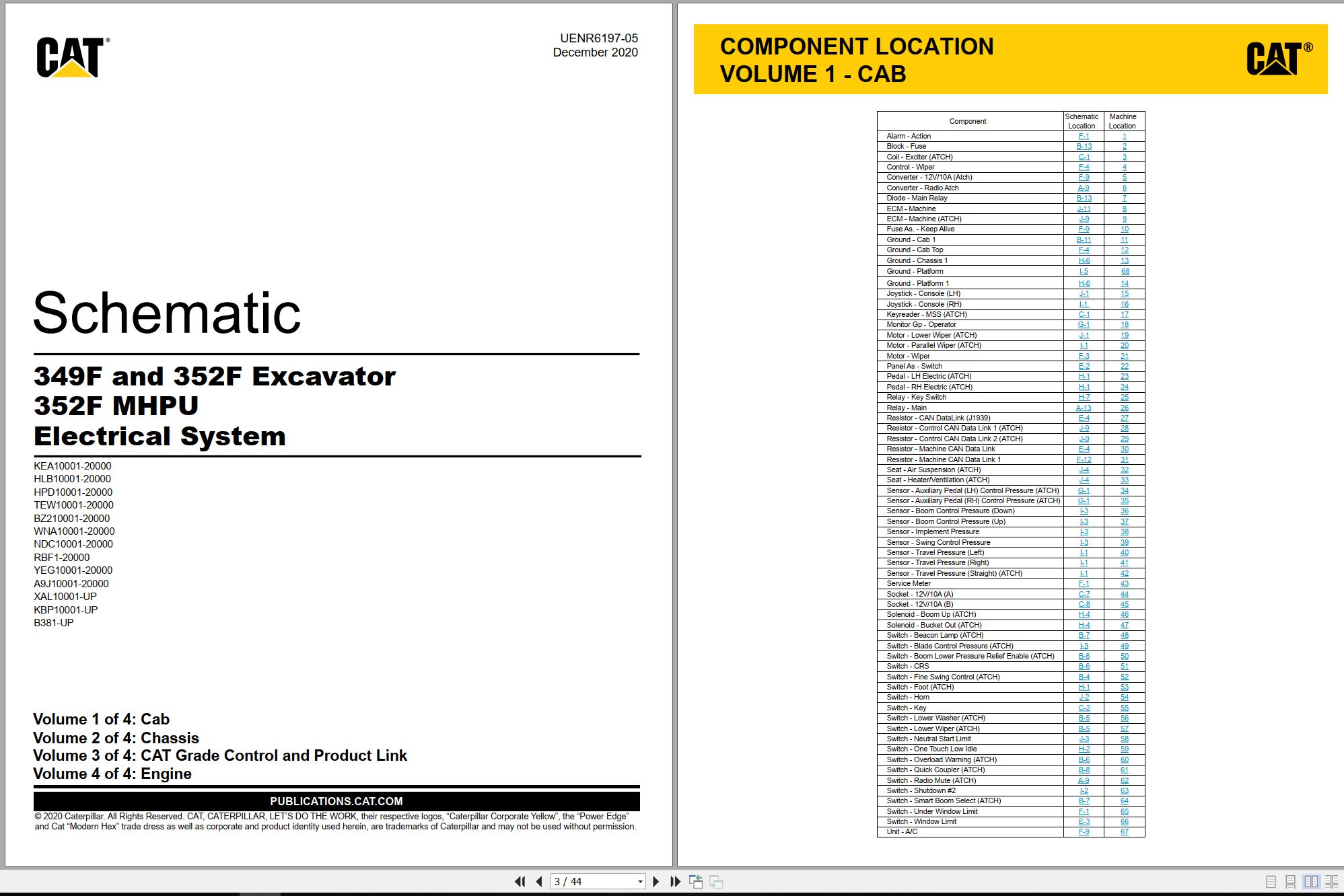The width and height of the screenshot is (1344, 896).
Task: Switch to single page view
Action: pyautogui.click(x=1271, y=881)
